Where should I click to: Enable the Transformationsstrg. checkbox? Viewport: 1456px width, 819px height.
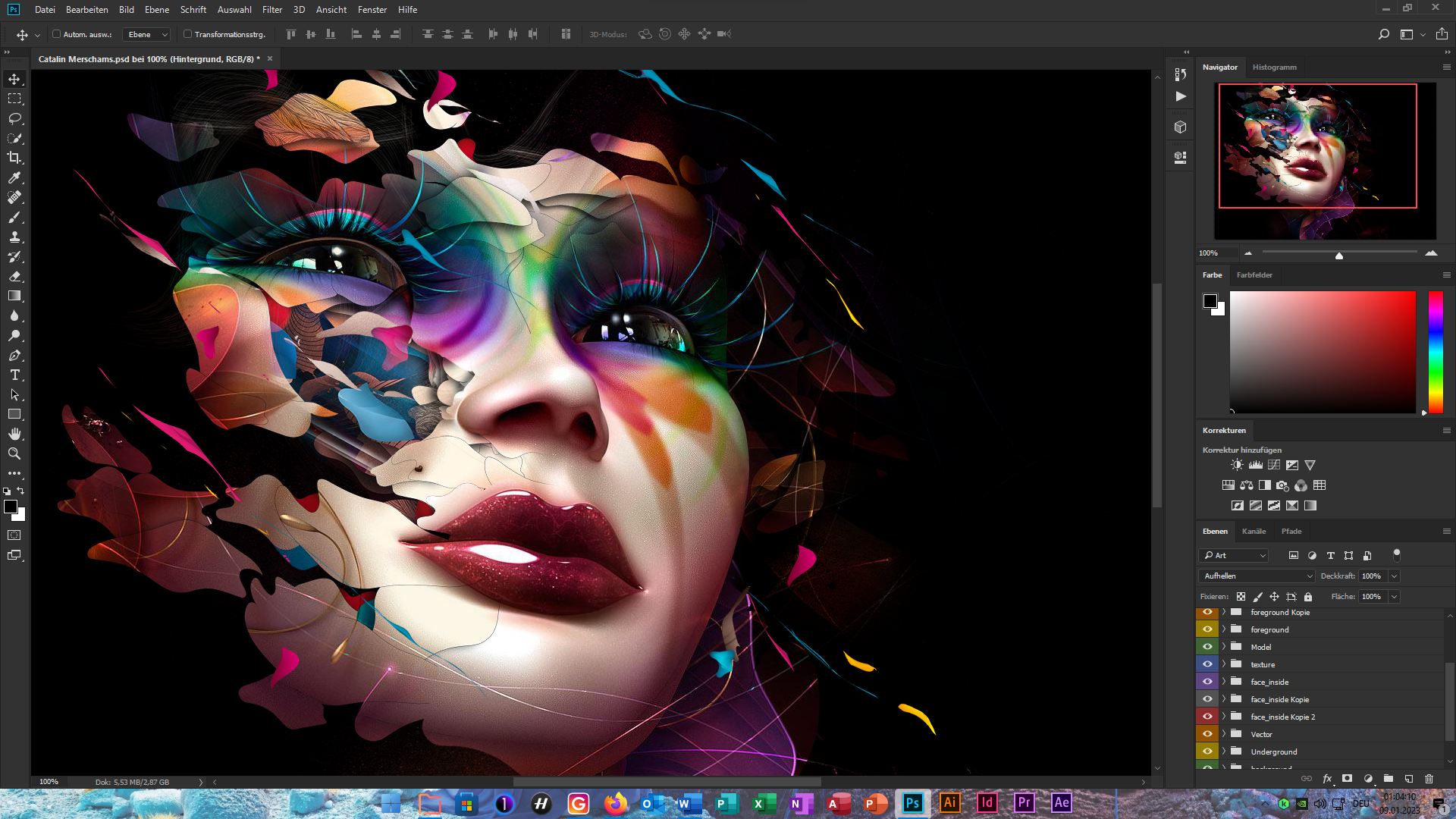click(x=187, y=34)
